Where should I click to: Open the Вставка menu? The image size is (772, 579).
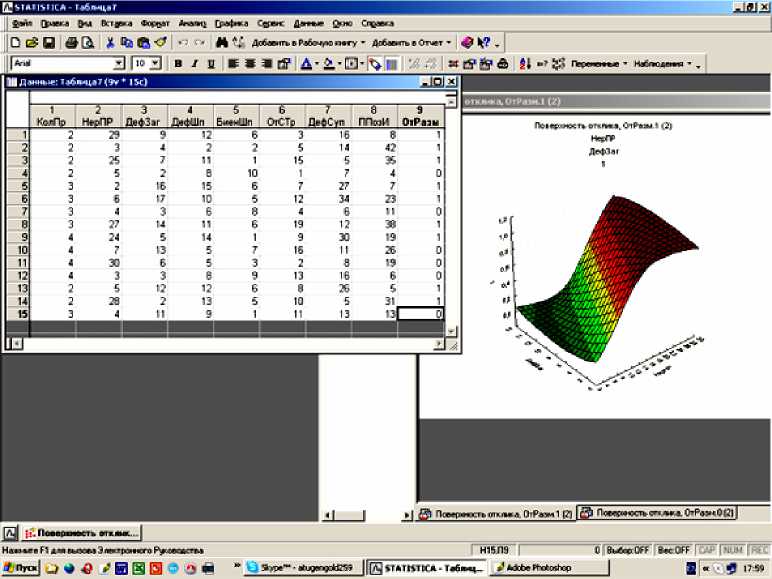116,23
